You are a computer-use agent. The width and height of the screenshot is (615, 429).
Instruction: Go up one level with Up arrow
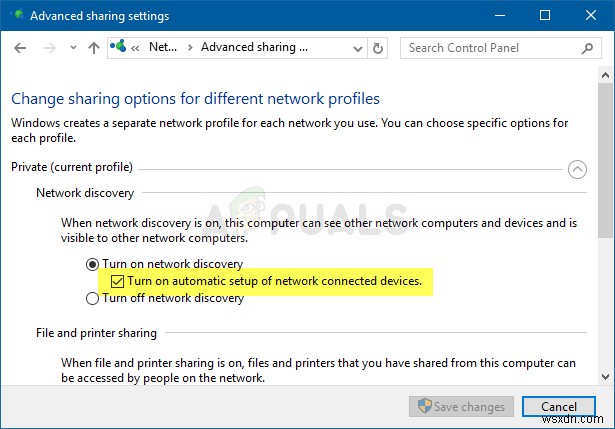(x=94, y=47)
